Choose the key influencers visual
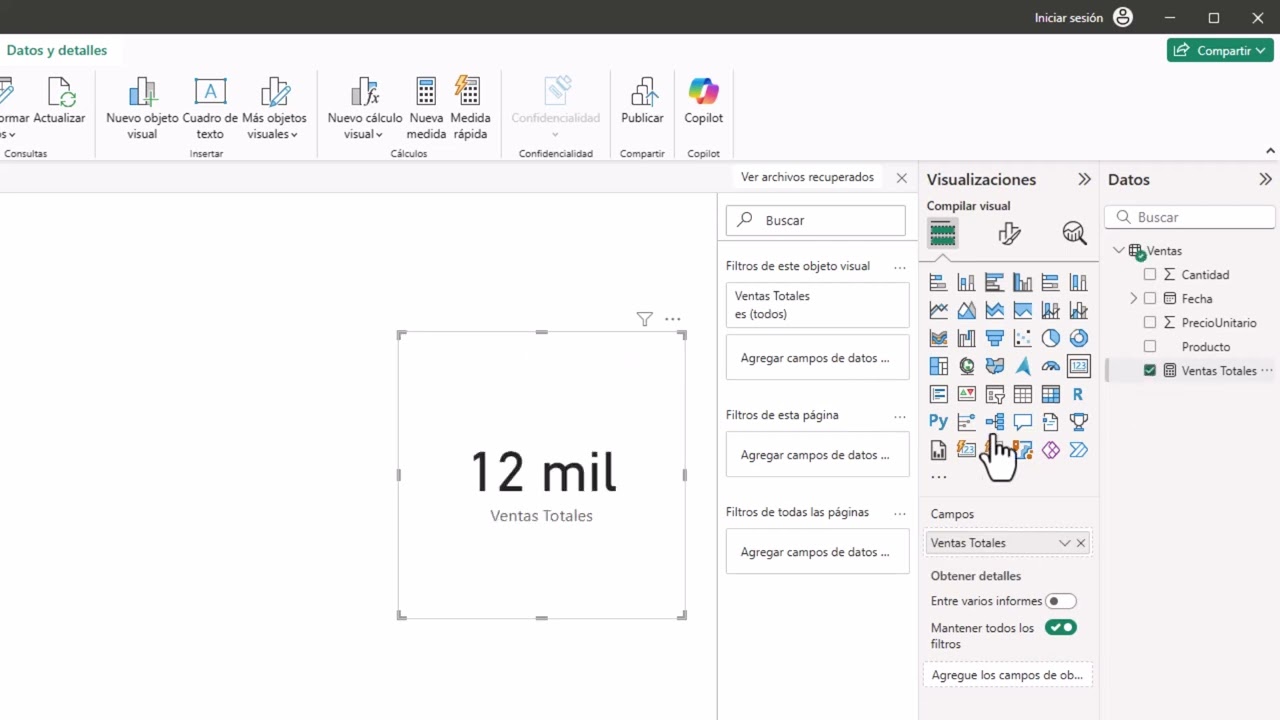The width and height of the screenshot is (1280, 720). [x=966, y=422]
